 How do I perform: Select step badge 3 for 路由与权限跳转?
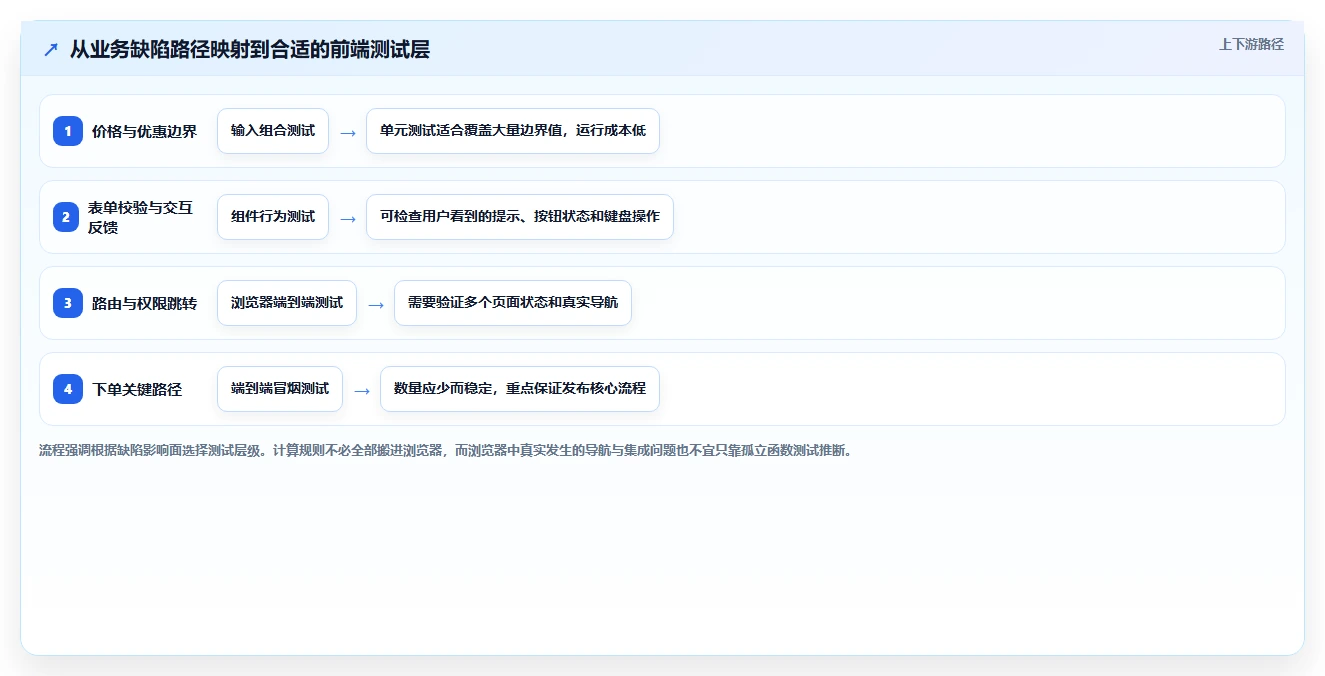(68, 303)
